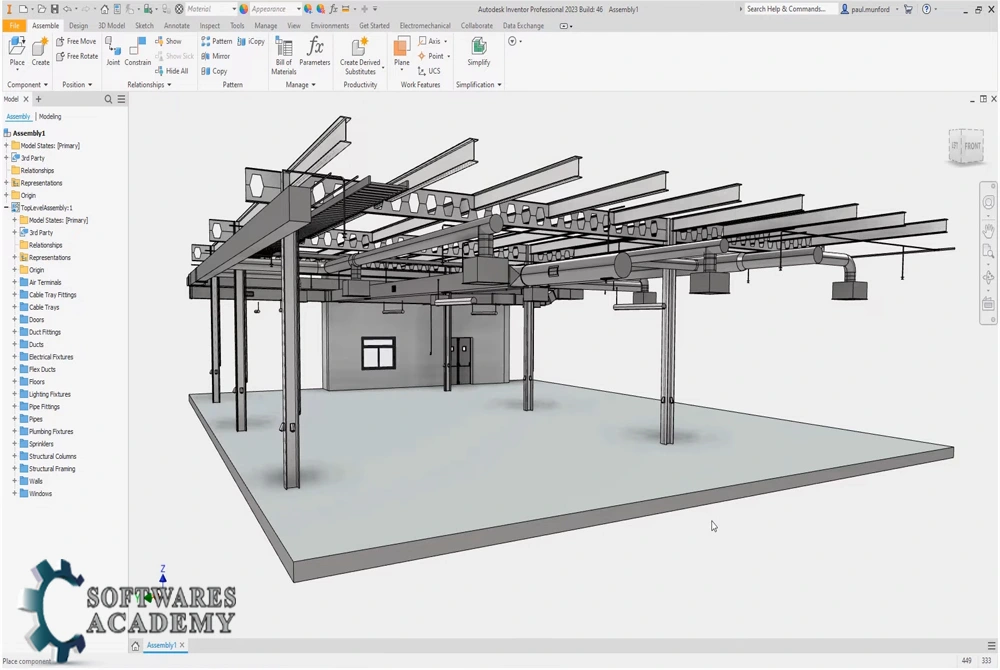Viewport: 1000px width, 670px height.
Task: Open the Bill of Materials
Action: (284, 55)
